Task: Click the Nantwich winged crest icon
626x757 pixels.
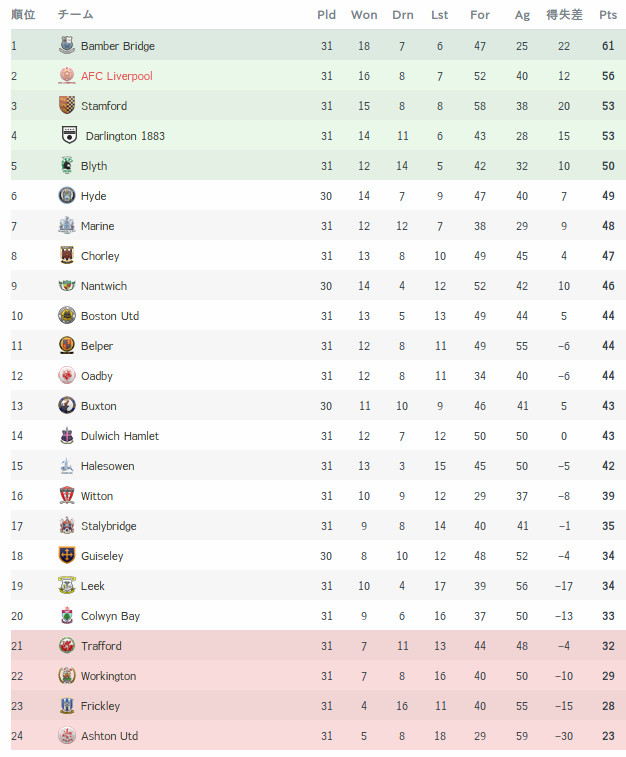Action: pos(67,285)
